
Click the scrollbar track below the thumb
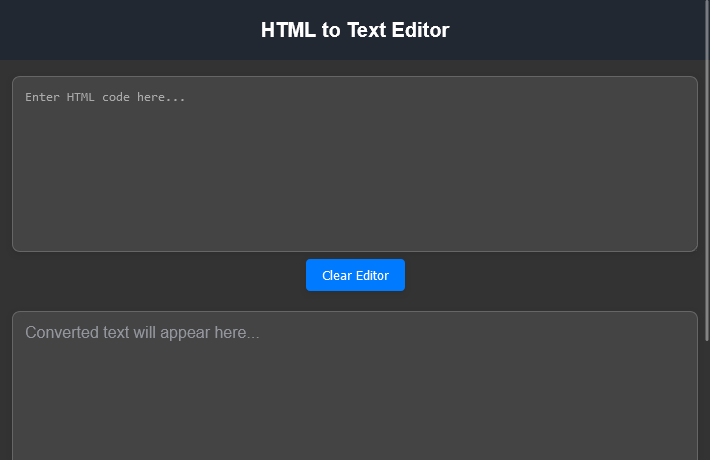coord(707,400)
